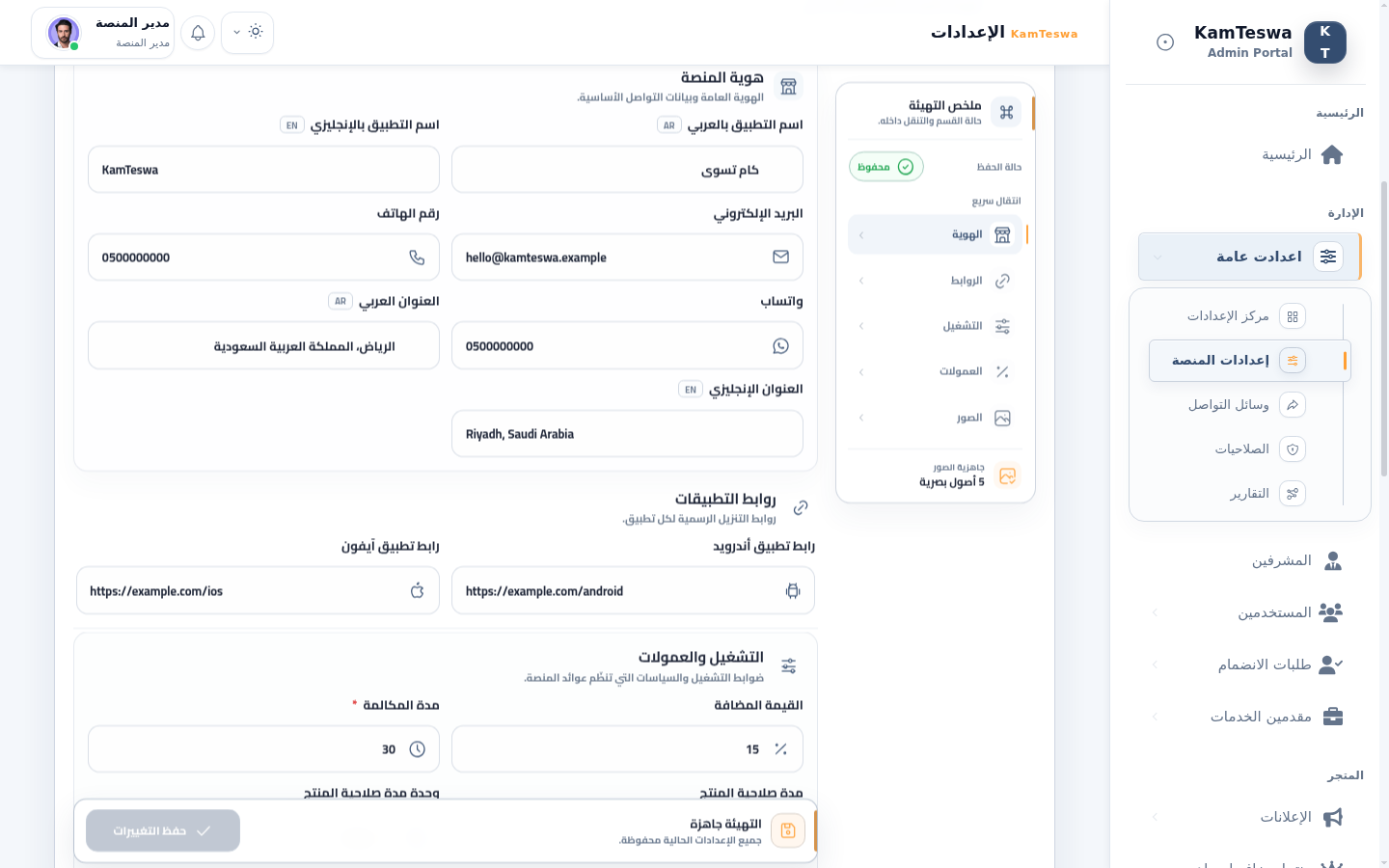Click the التقارير reports icon
The image size is (1389, 868).
(x=1293, y=493)
